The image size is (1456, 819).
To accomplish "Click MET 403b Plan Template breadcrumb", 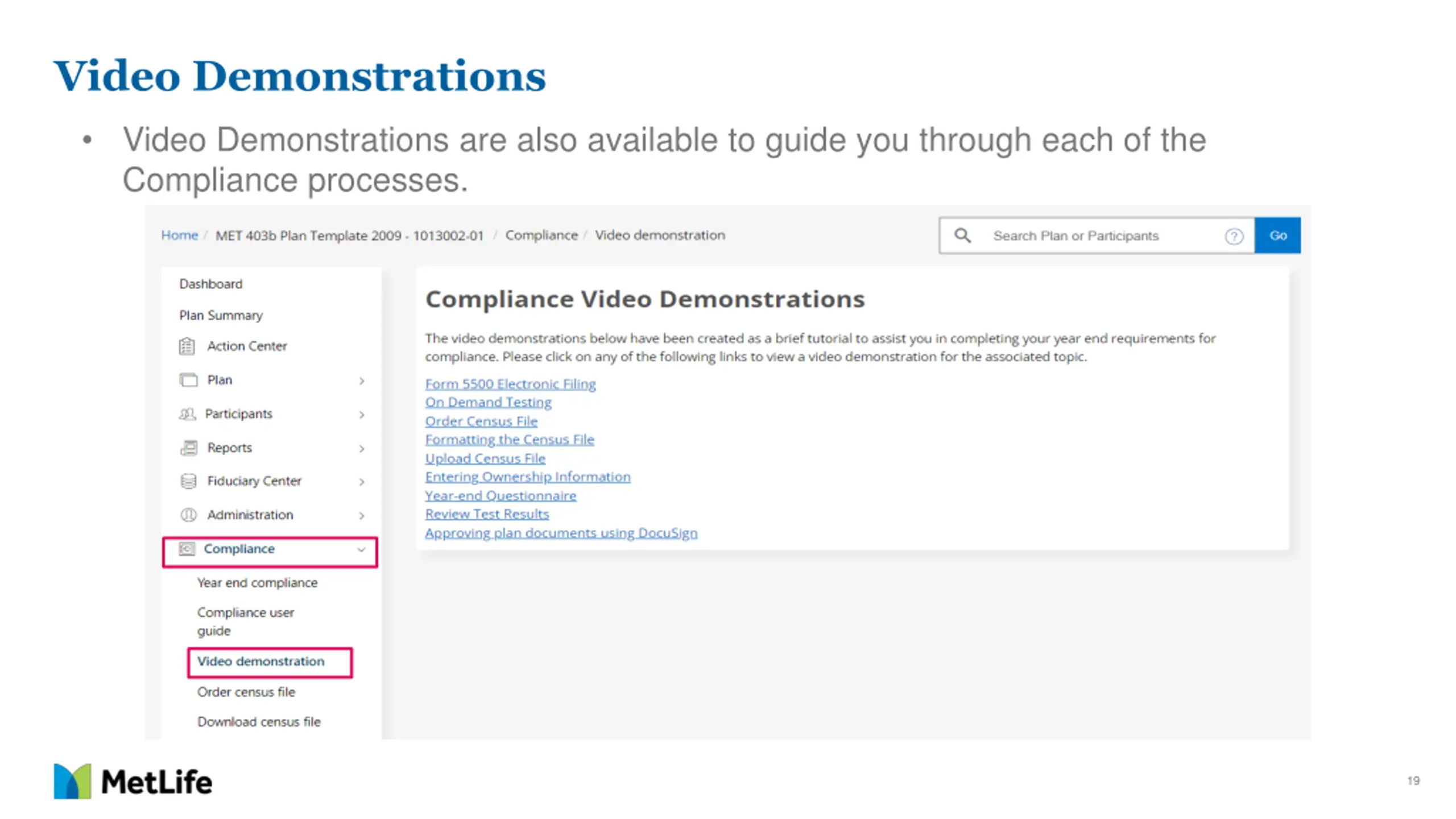I will [x=349, y=235].
